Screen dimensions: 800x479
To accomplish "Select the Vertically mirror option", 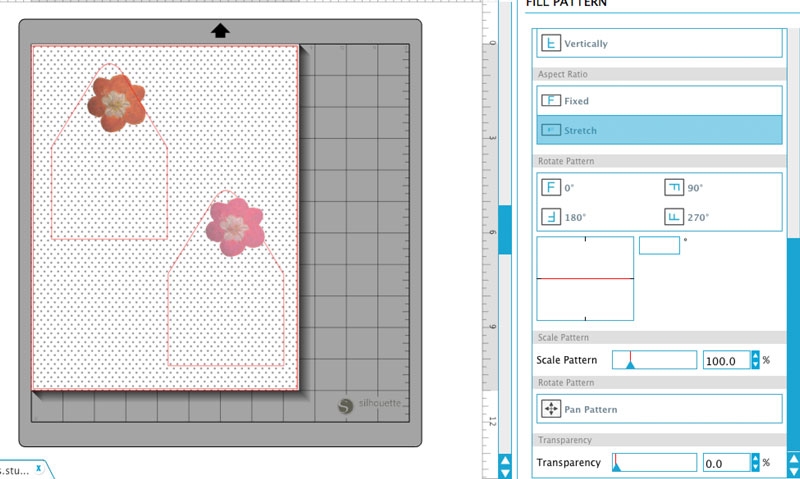I will pyautogui.click(x=659, y=43).
